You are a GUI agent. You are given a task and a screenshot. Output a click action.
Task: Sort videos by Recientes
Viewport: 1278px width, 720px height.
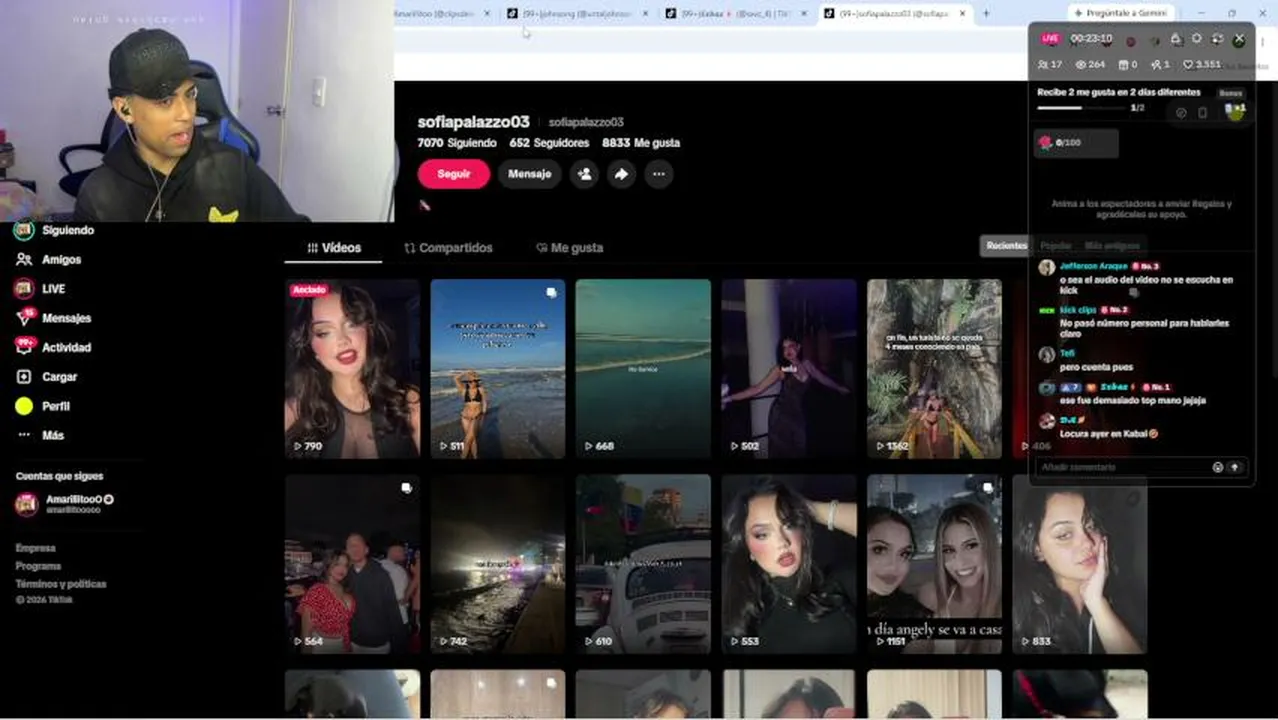pos(1006,245)
